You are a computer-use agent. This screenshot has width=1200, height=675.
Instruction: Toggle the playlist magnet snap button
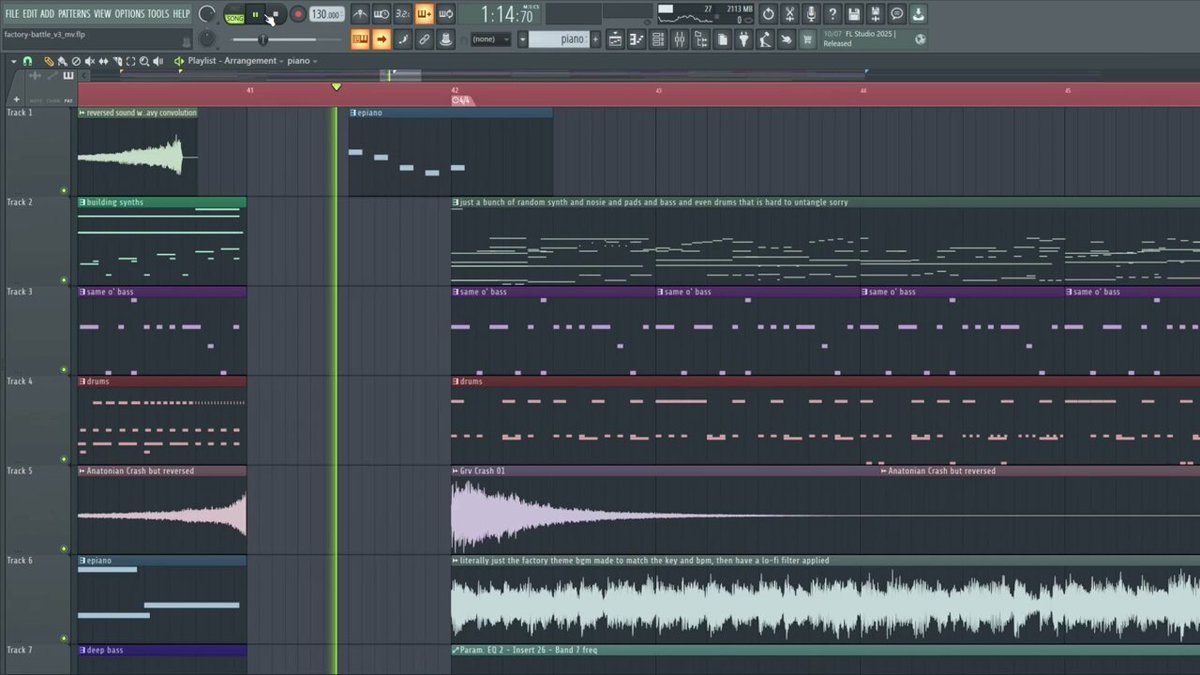coord(27,61)
